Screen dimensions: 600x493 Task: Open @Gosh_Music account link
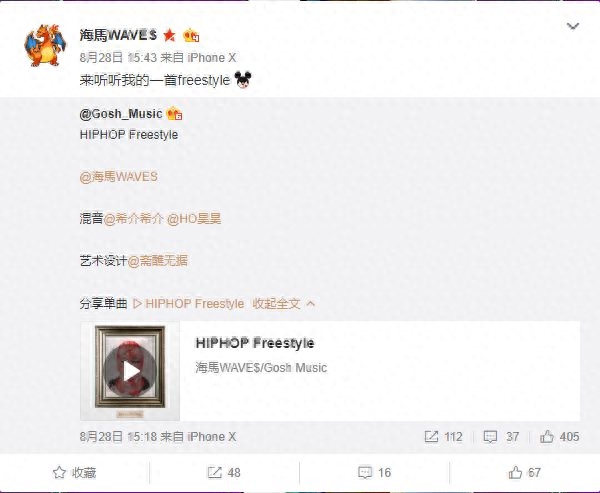click(x=121, y=114)
